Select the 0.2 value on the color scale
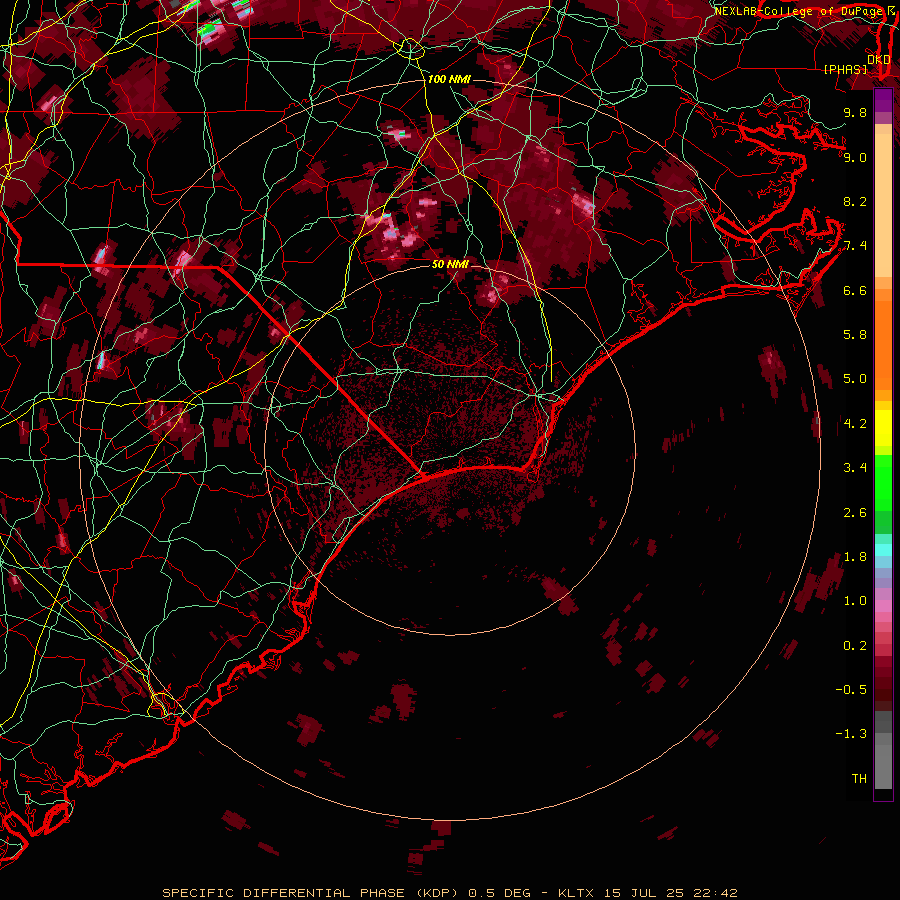 click(x=855, y=646)
